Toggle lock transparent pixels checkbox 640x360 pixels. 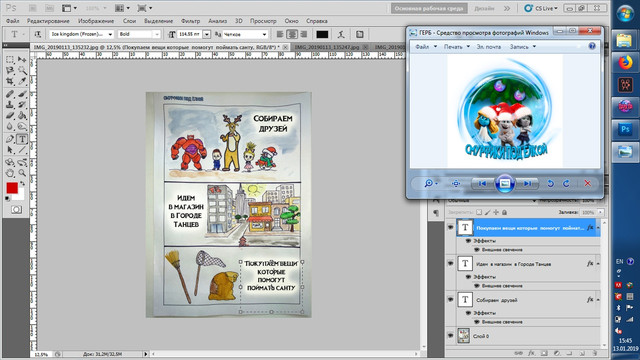479,212
